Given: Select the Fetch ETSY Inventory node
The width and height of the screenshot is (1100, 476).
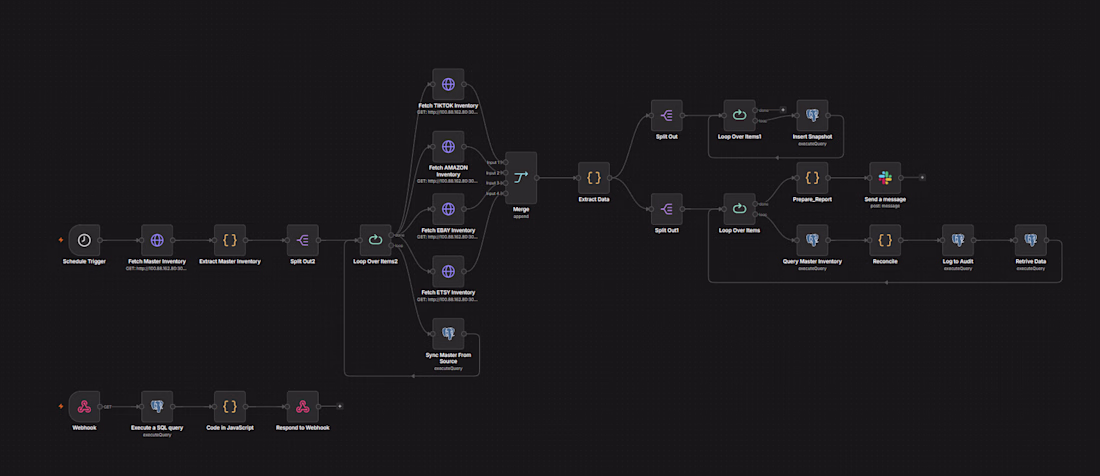Looking at the screenshot, I should (x=448, y=271).
